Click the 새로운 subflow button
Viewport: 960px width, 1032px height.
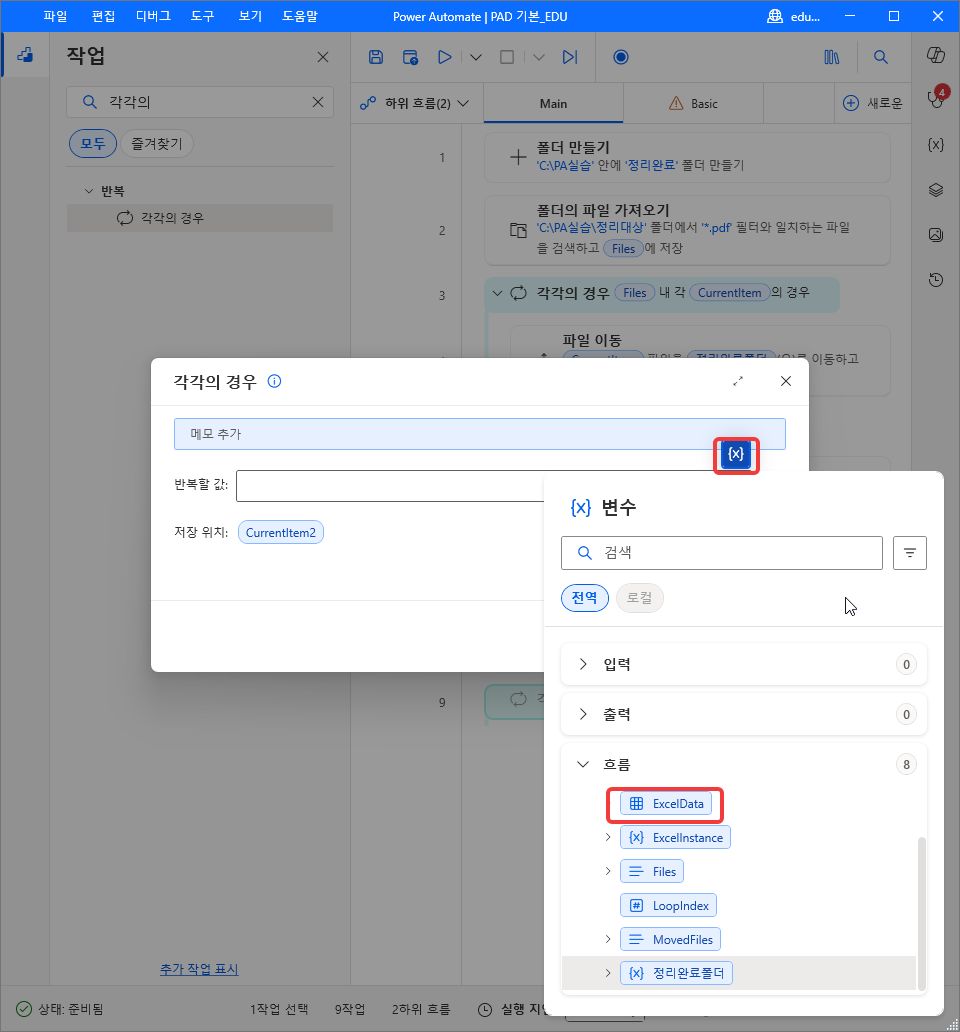click(x=872, y=103)
